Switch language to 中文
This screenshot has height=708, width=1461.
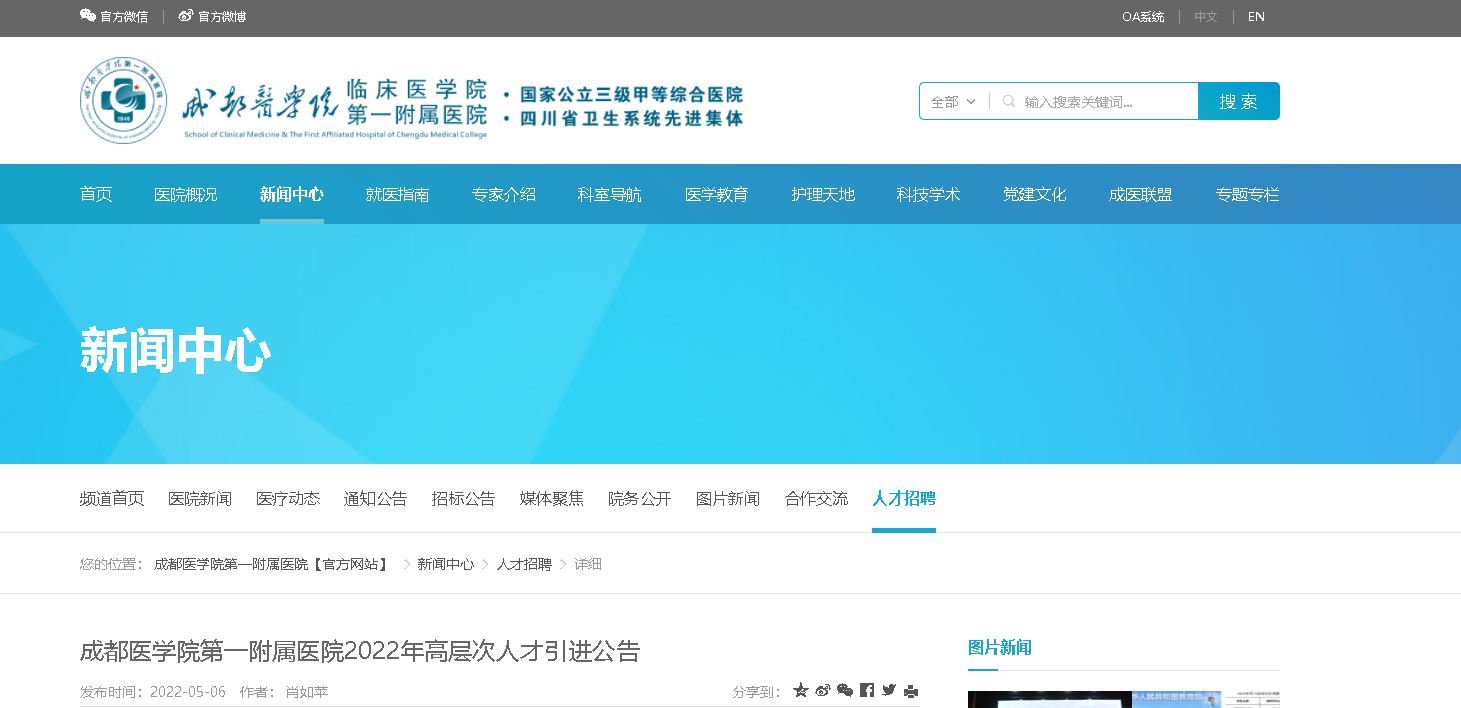pyautogui.click(x=1206, y=17)
